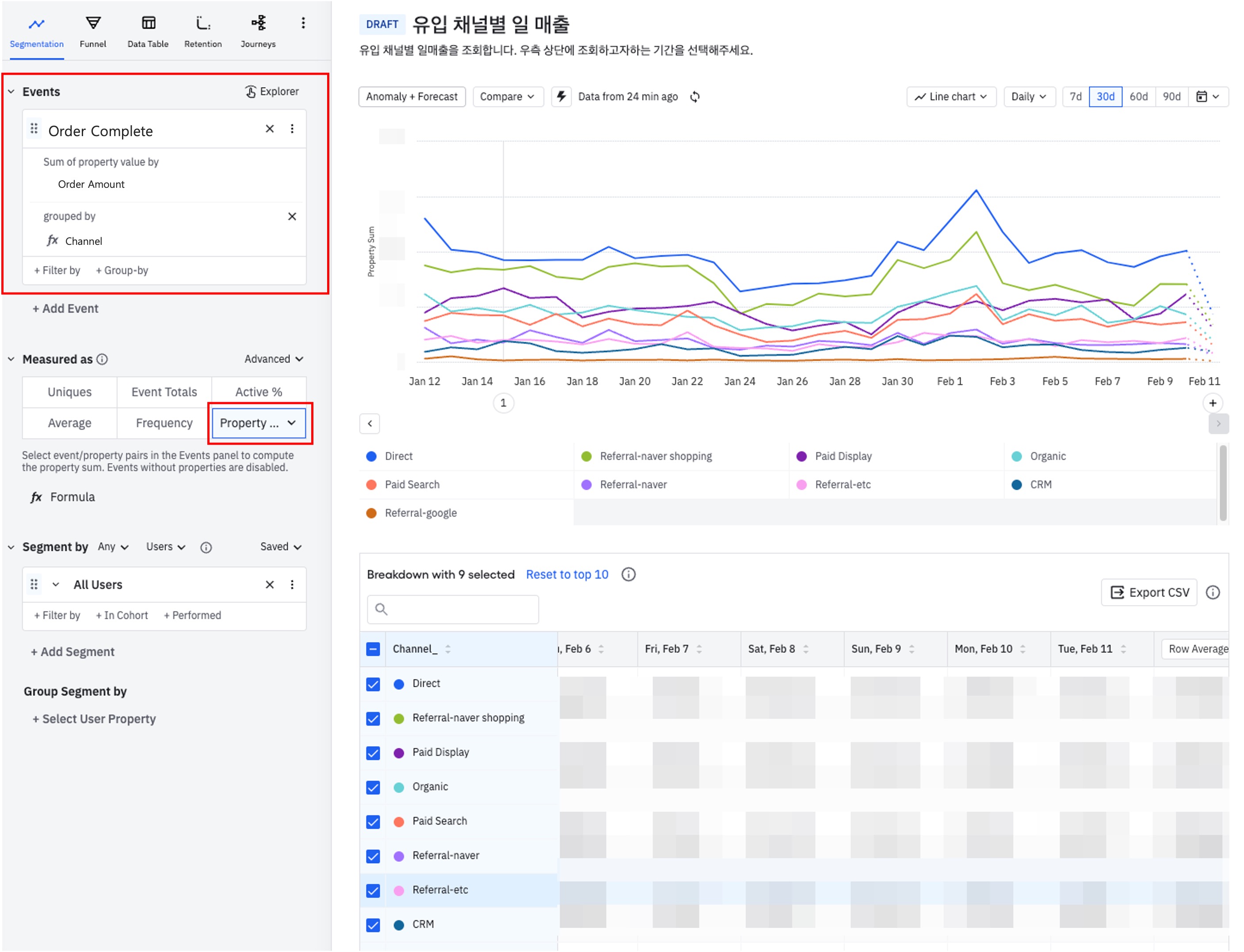The width and height of the screenshot is (1244, 952).
Task: Select the 7d time range
Action: point(1075,97)
